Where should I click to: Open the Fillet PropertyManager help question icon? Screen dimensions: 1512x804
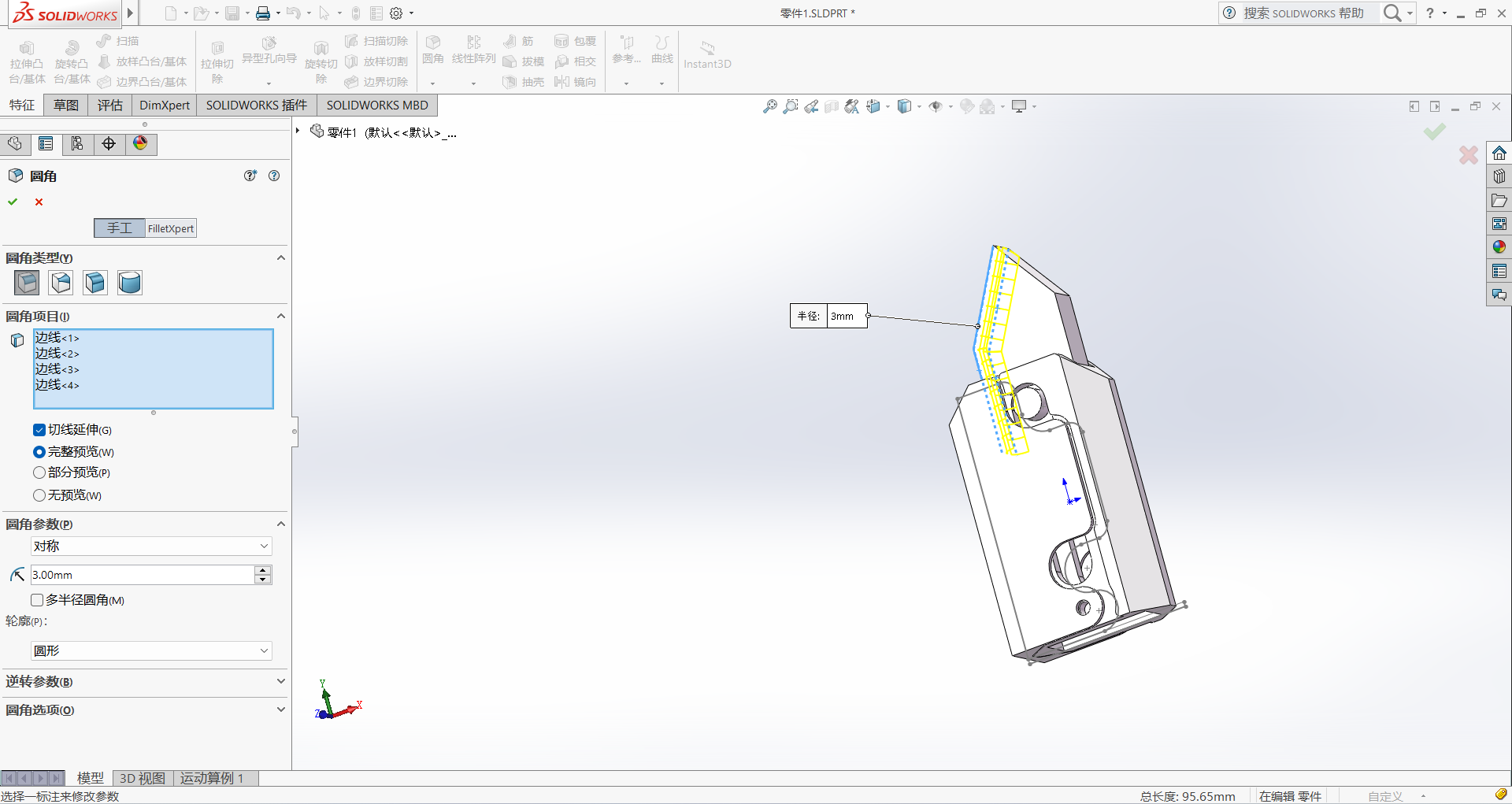[x=274, y=176]
